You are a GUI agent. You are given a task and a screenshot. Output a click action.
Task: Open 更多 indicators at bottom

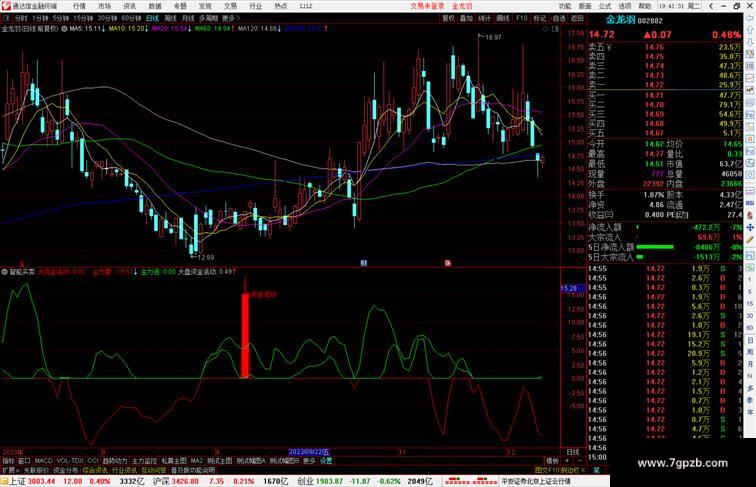coord(309,461)
